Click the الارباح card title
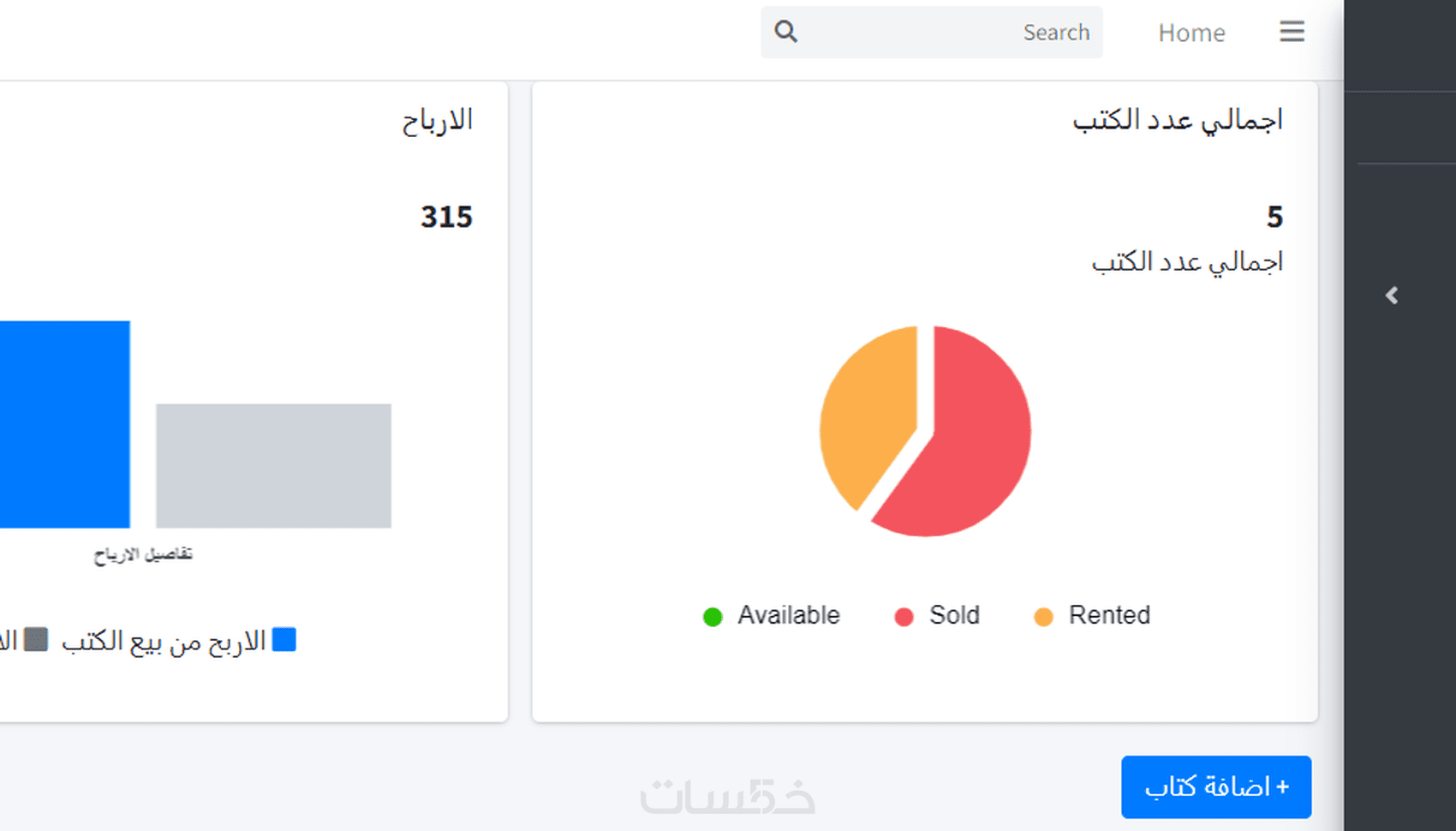This screenshot has width=1456, height=831. [438, 120]
